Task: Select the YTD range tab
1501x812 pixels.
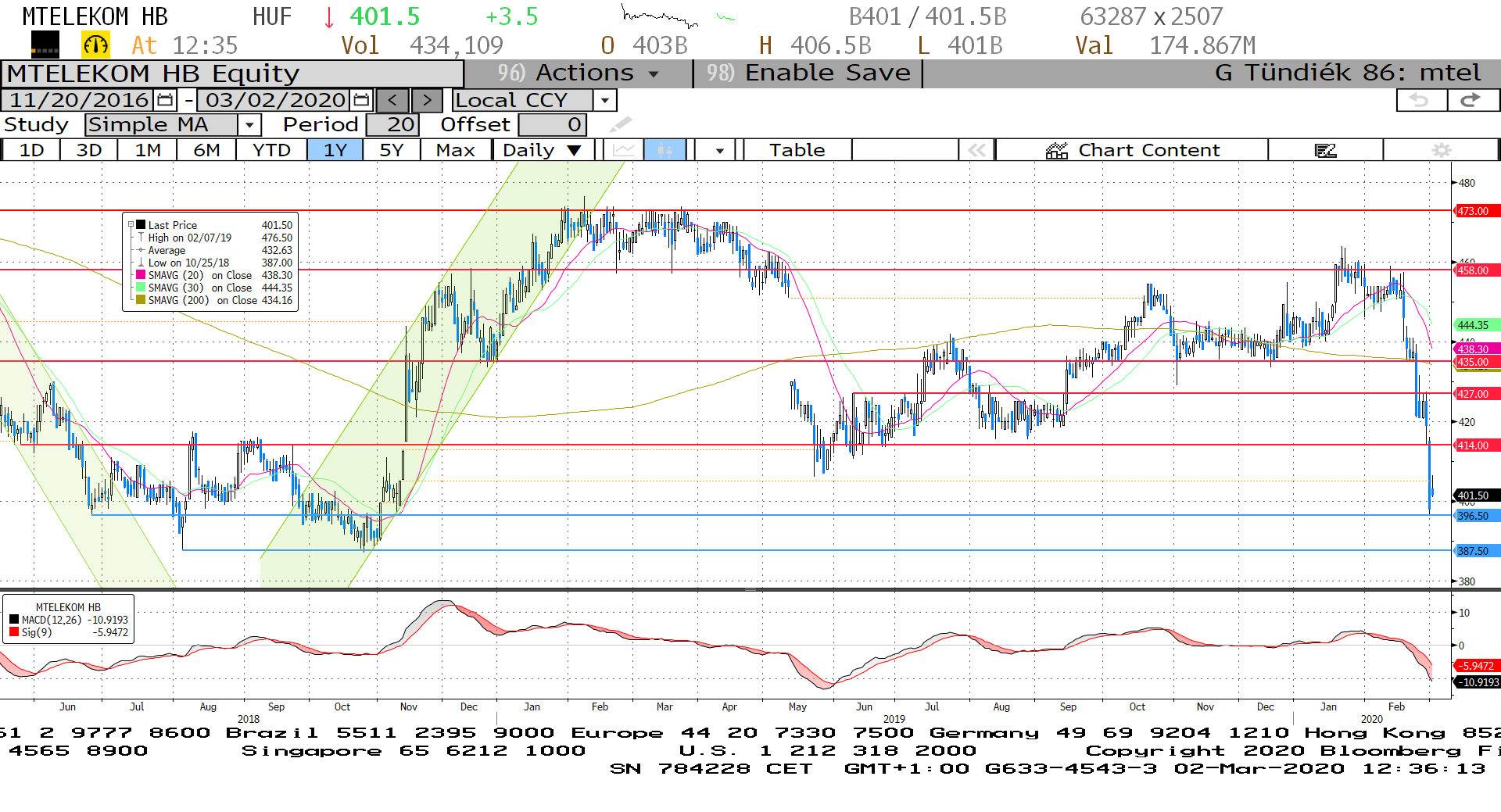Action: tap(272, 150)
